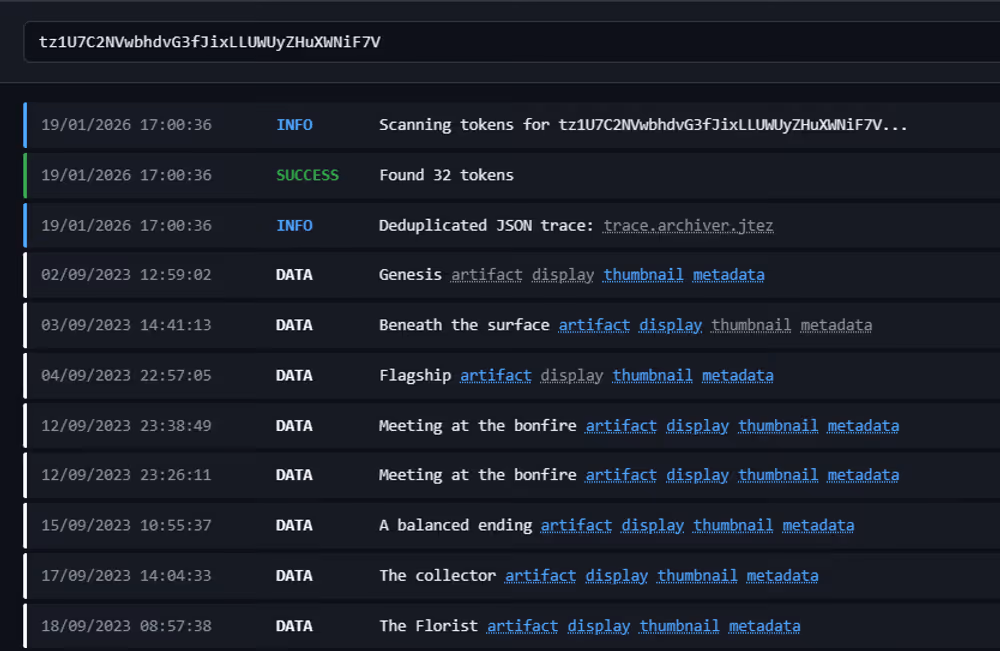
Task: Open artifact for 23:38:49 Meeting at the bonfire
Action: tap(621, 426)
